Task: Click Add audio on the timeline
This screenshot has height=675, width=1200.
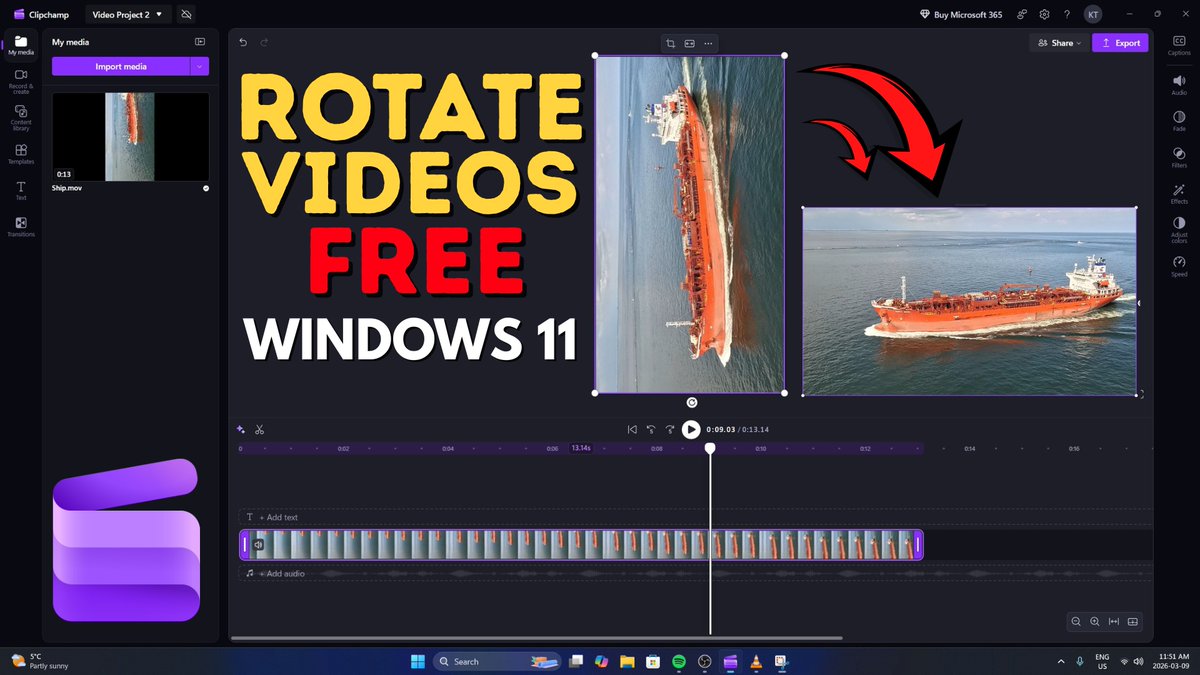Action: click(282, 574)
